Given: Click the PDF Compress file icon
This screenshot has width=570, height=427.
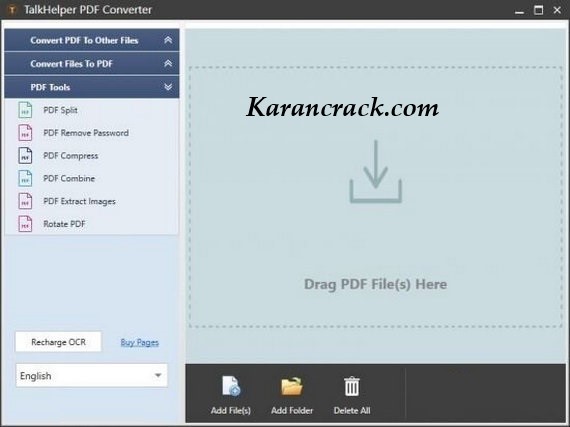Looking at the screenshot, I should click(x=25, y=156).
